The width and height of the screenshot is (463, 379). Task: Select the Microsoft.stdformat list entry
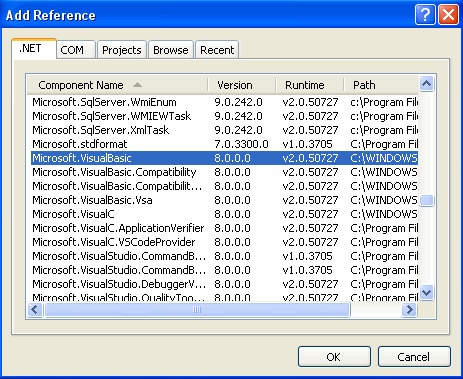224,144
